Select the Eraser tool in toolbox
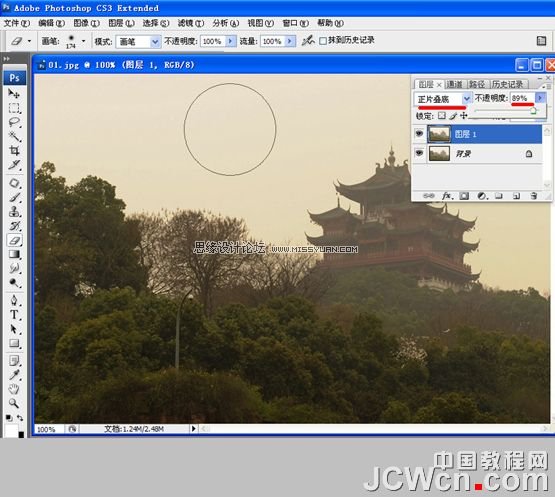 15,240
